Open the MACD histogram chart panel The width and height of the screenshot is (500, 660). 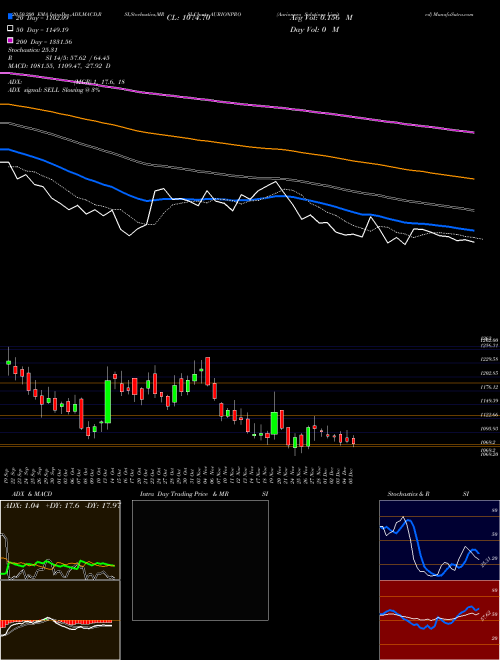point(60,620)
